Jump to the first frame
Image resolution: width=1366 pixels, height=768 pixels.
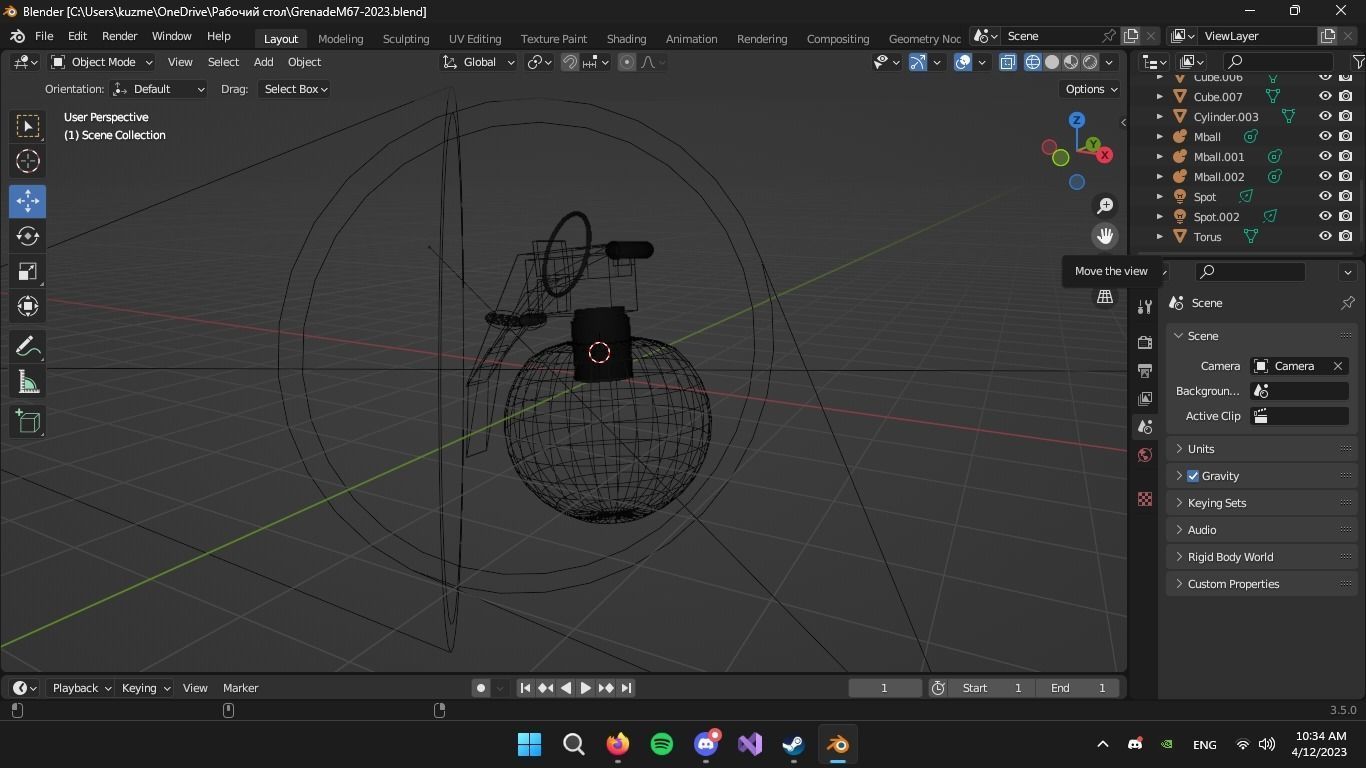point(525,688)
